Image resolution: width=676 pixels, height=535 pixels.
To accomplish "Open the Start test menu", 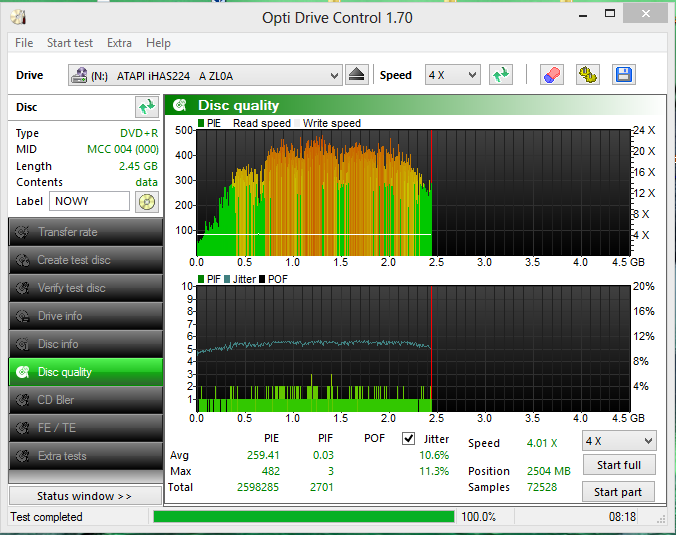I will (x=70, y=43).
